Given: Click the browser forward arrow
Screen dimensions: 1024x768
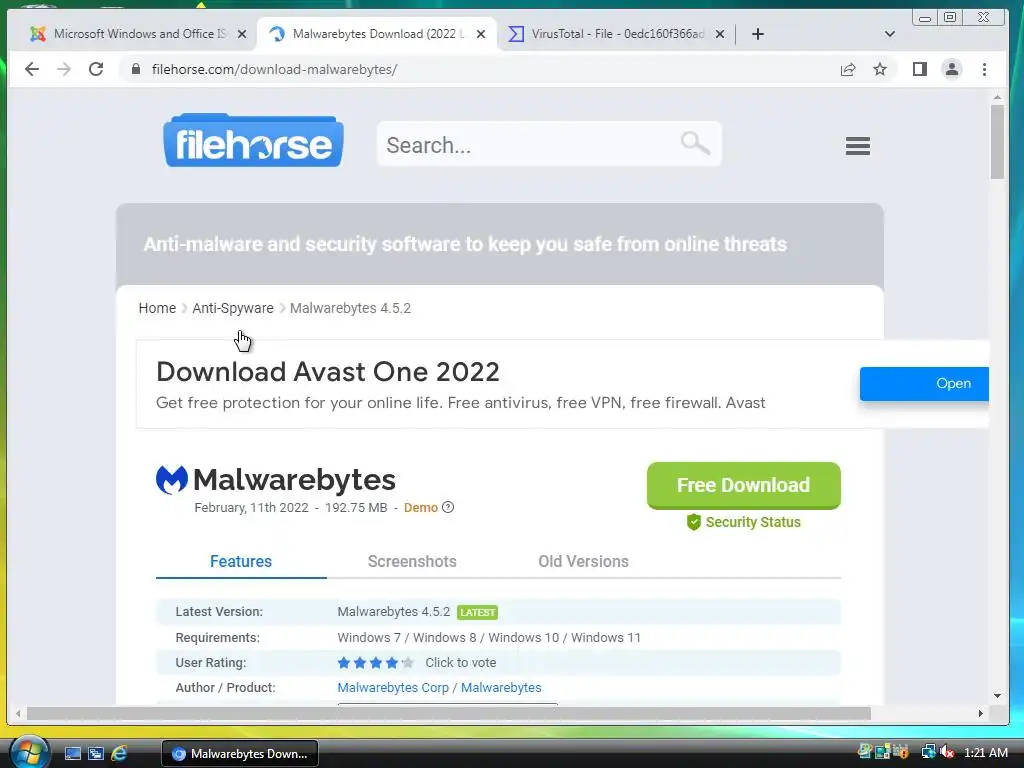Looking at the screenshot, I should coord(63,69).
